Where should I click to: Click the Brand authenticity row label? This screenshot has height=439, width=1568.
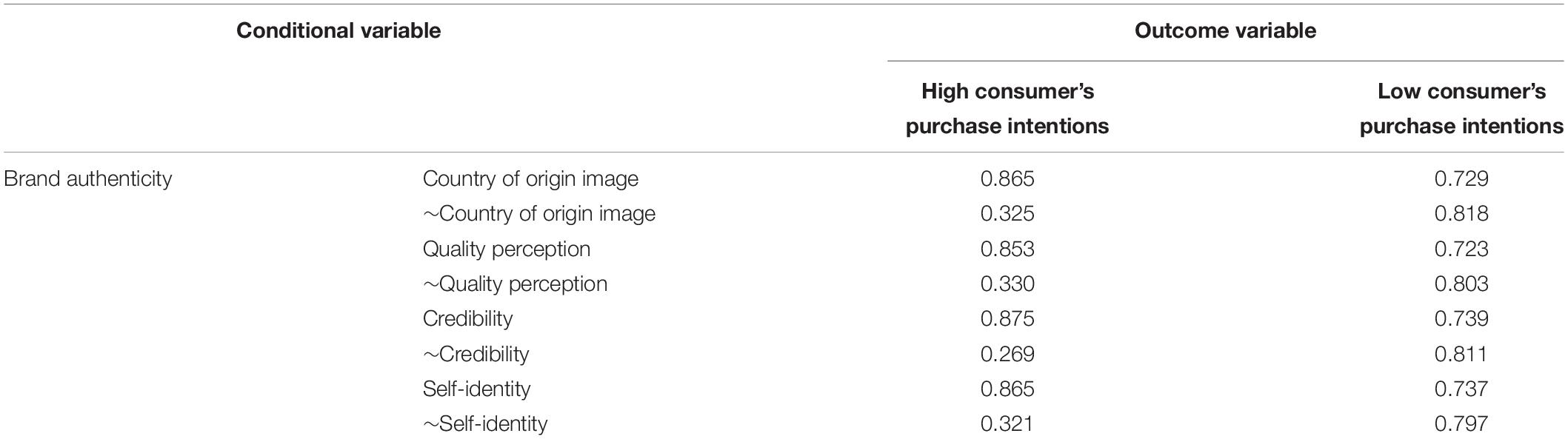pyautogui.click(x=88, y=178)
